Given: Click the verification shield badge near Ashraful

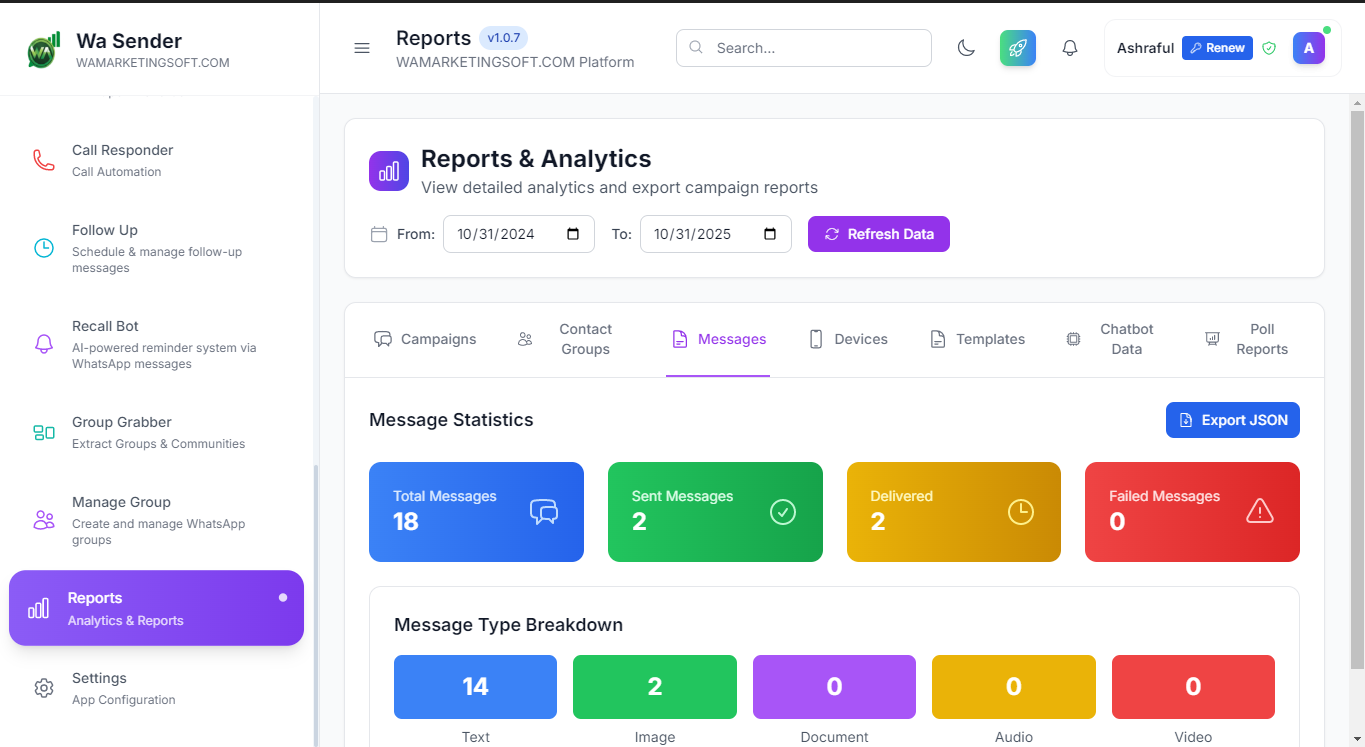Looking at the screenshot, I should coord(1268,47).
